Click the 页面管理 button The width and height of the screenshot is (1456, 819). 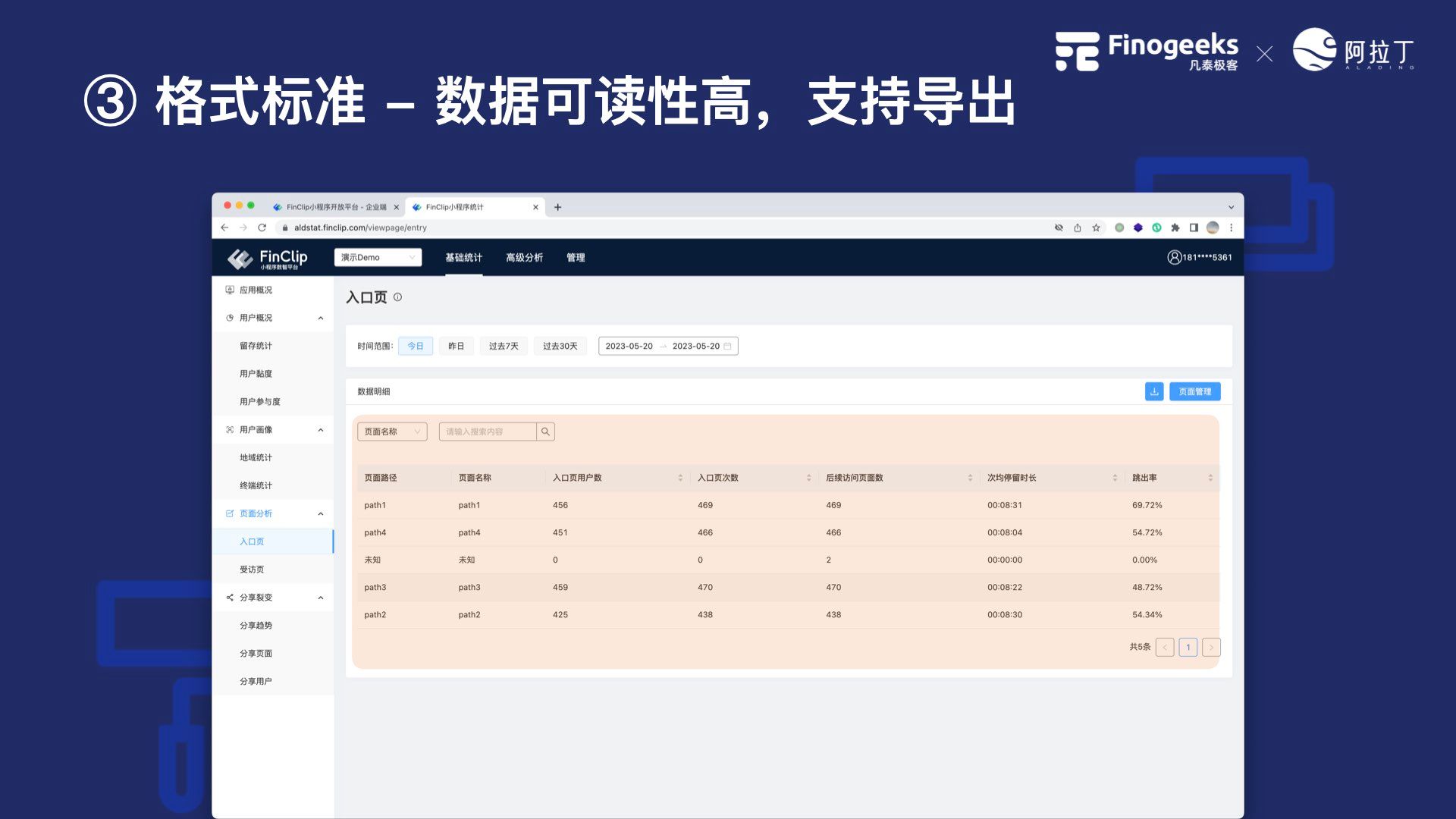(1194, 391)
